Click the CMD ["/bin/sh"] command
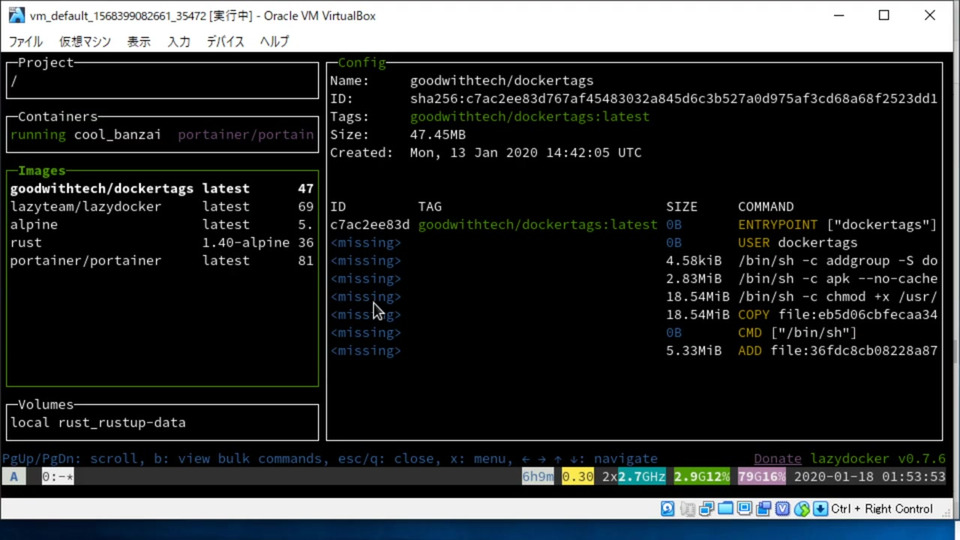The image size is (960, 540). [798, 332]
